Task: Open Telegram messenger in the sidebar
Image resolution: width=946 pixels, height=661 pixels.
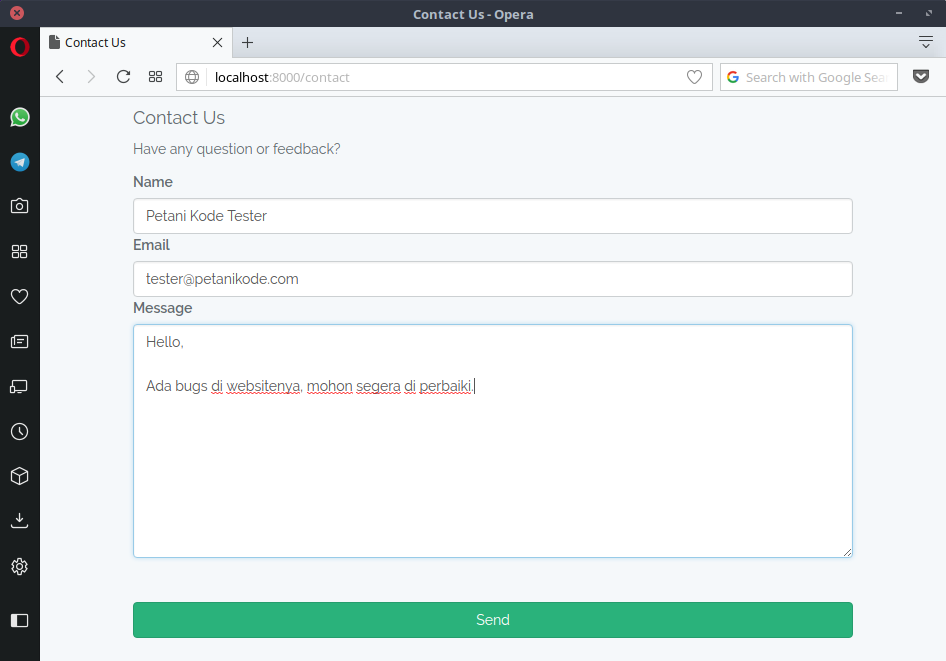Action: [19, 162]
